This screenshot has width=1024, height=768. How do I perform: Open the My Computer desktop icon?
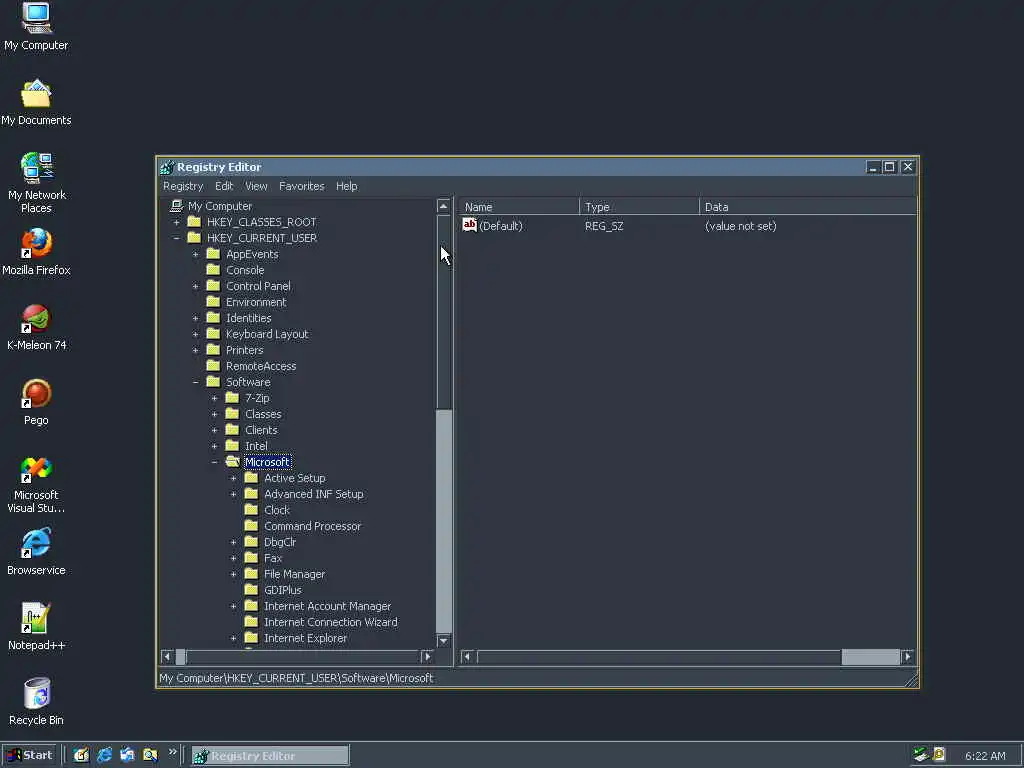[36, 18]
